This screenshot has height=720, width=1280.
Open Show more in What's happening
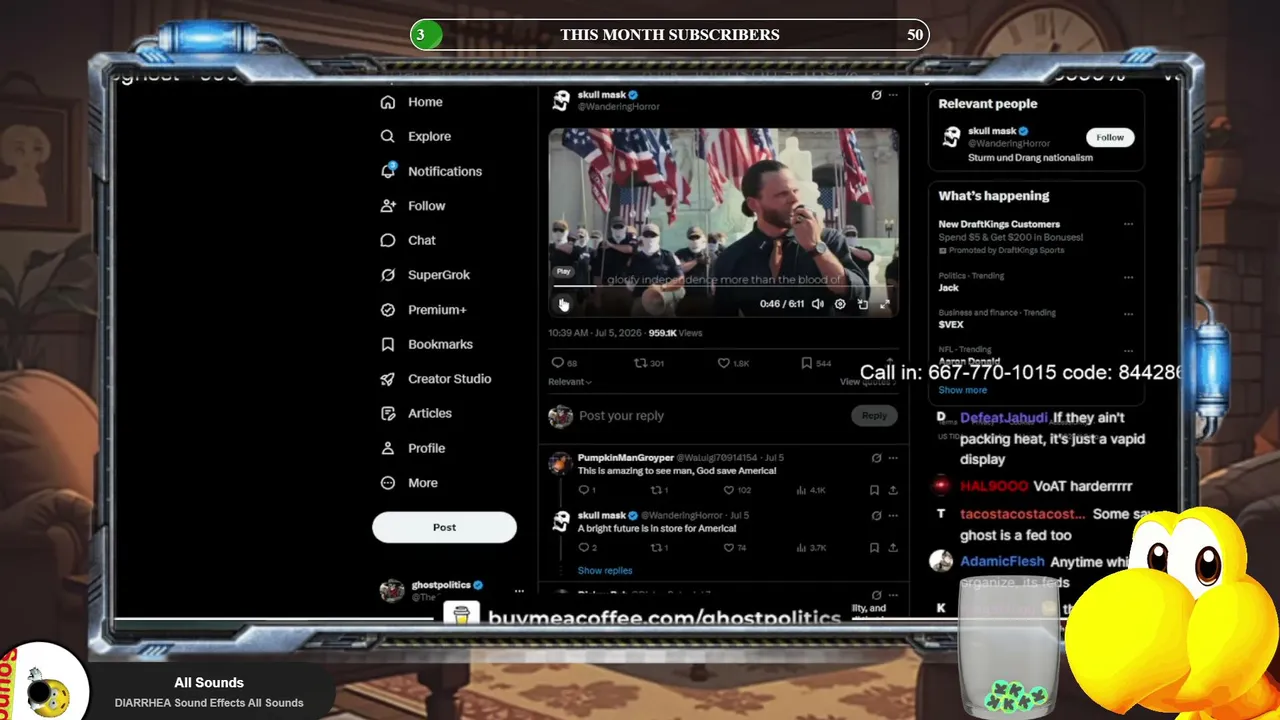962,390
